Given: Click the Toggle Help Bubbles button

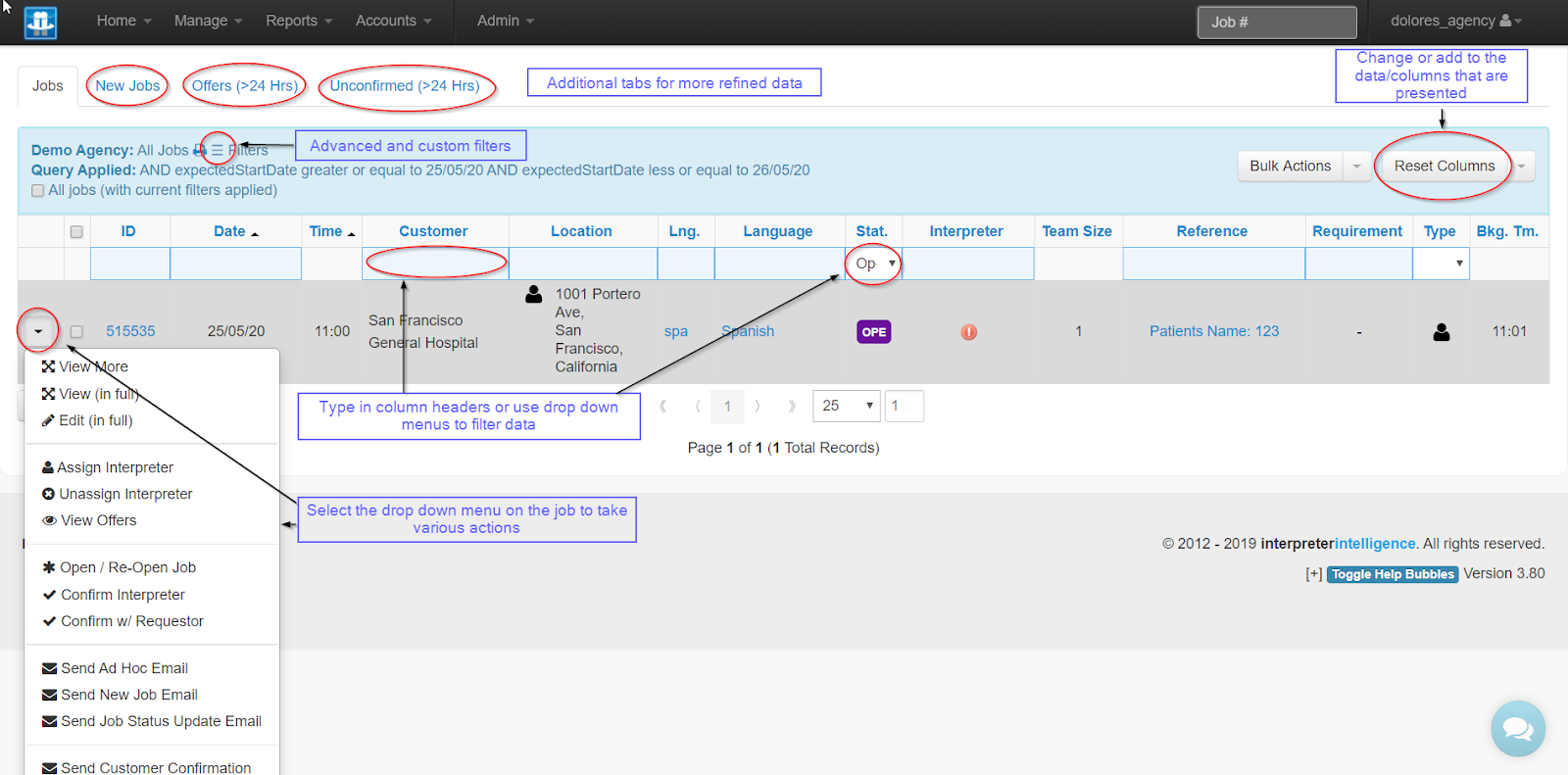Looking at the screenshot, I should [x=1392, y=574].
